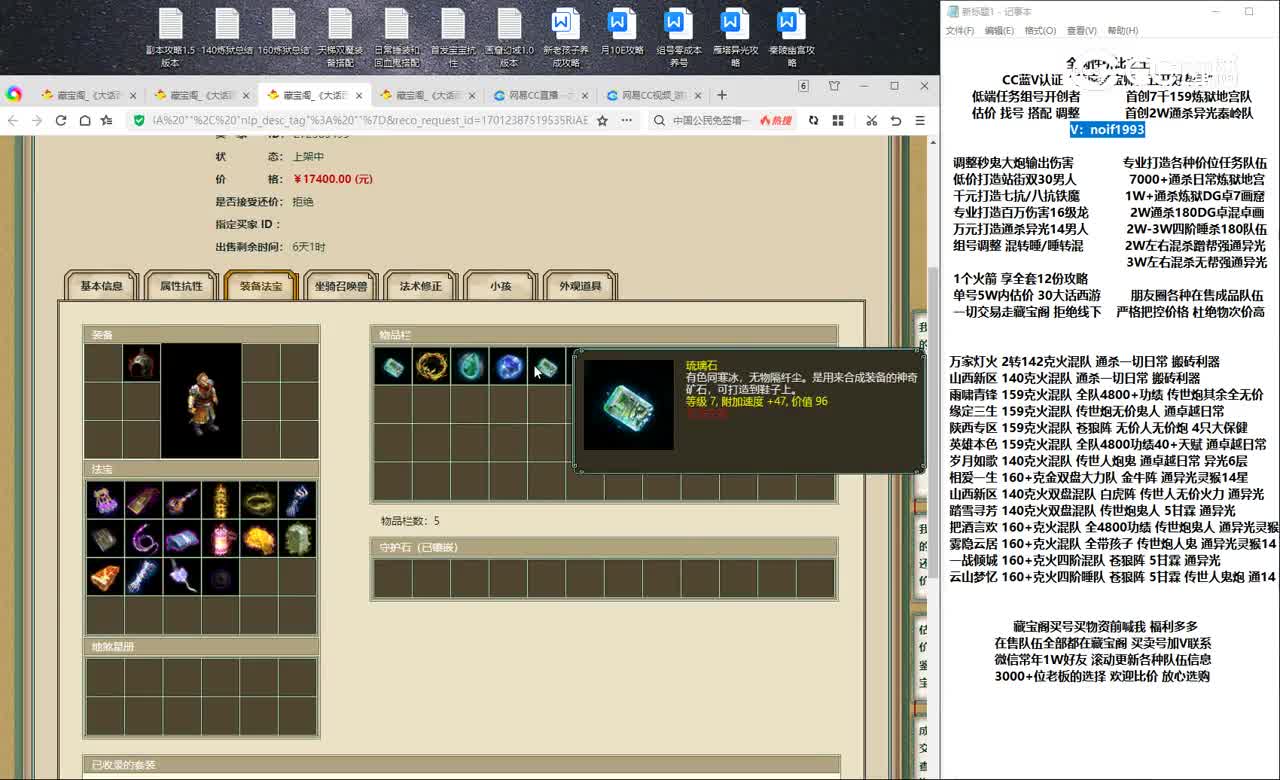Go to browser home page icon
The height and width of the screenshot is (780, 1280).
pyautogui.click(x=84, y=120)
